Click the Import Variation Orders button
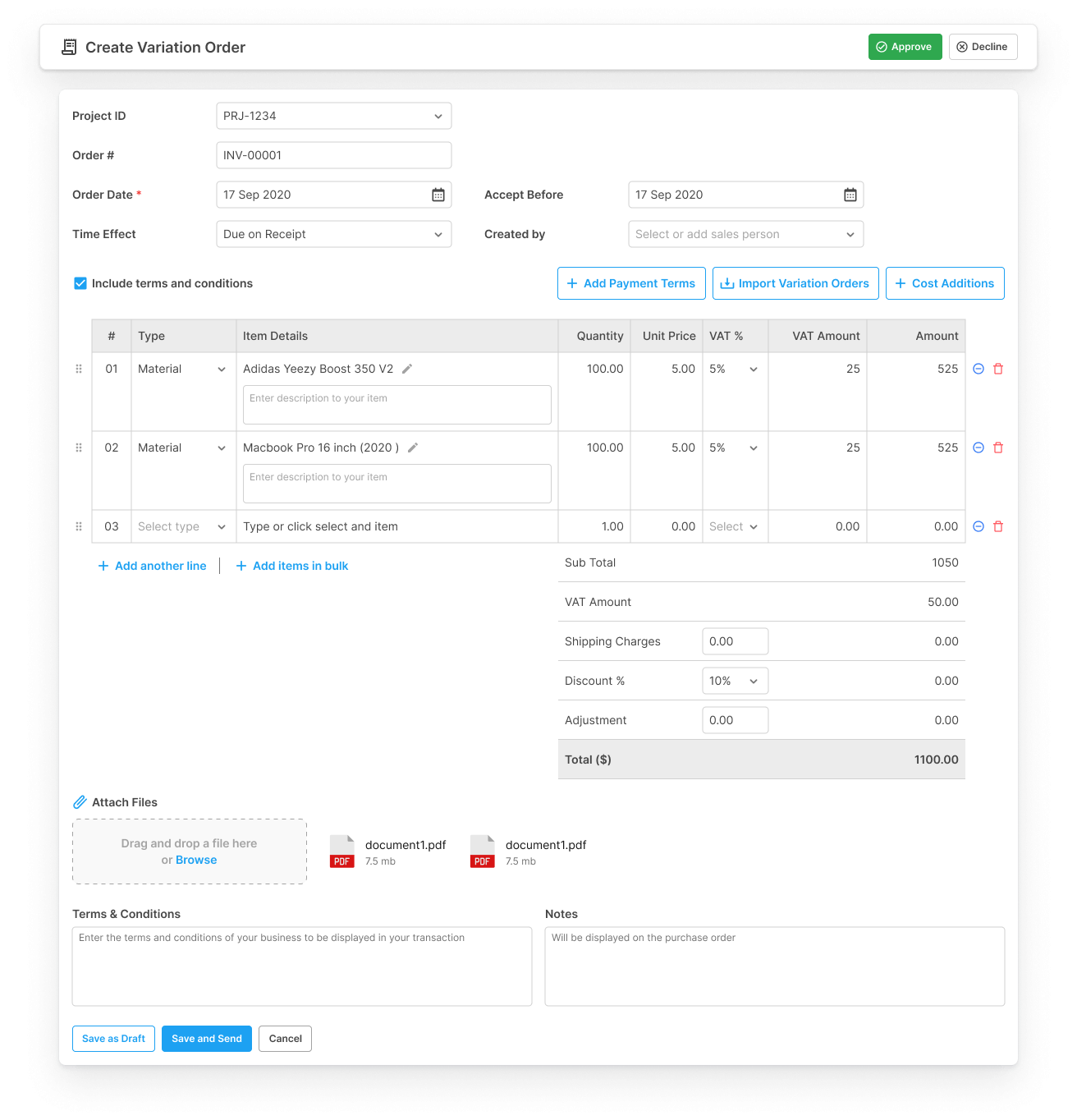 (795, 283)
